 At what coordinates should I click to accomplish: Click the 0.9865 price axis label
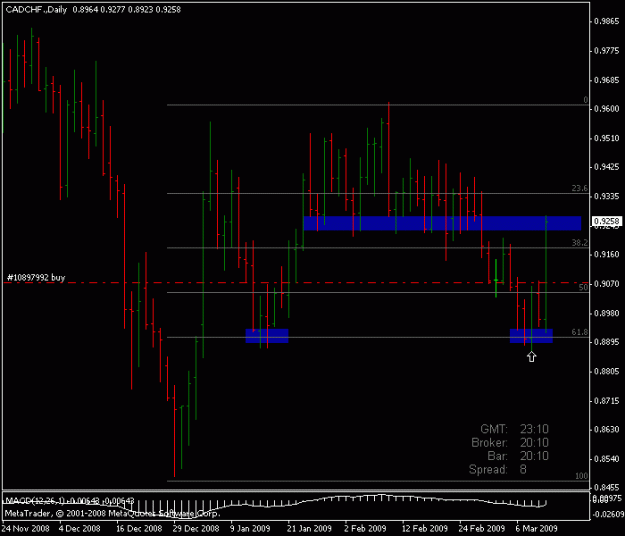[607, 21]
